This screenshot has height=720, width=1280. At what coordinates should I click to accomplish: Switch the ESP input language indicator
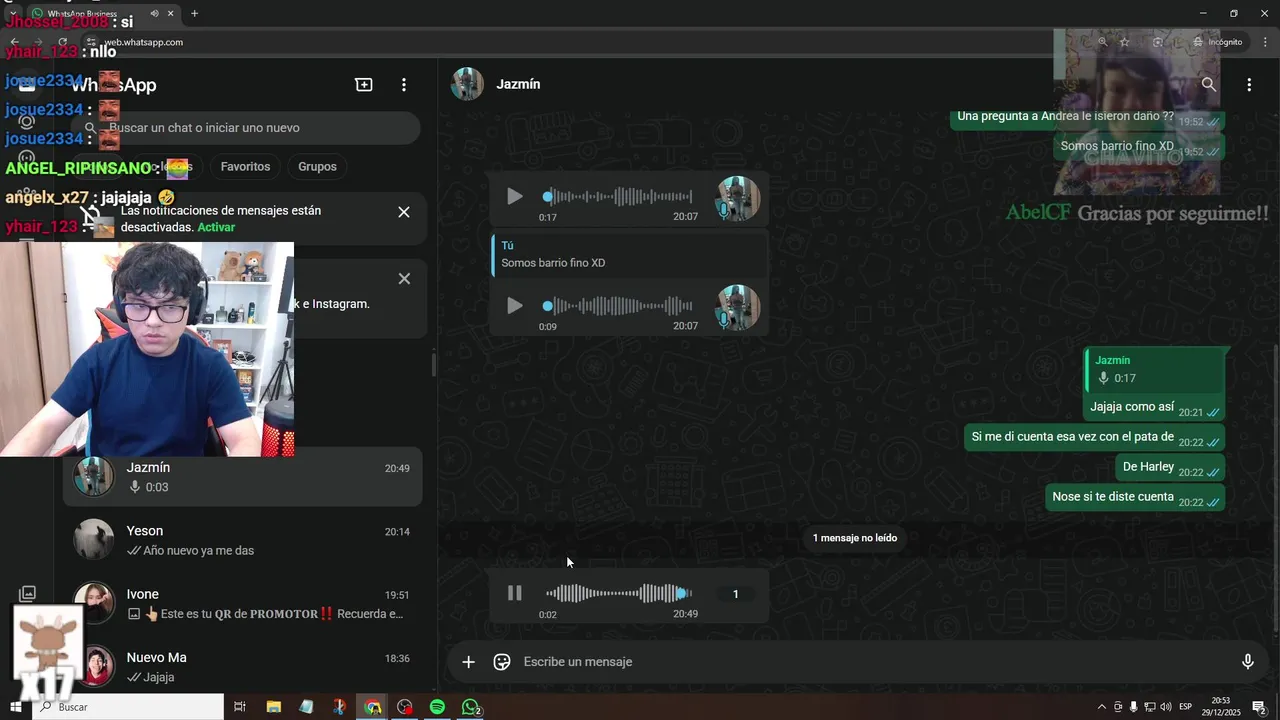click(x=1186, y=707)
